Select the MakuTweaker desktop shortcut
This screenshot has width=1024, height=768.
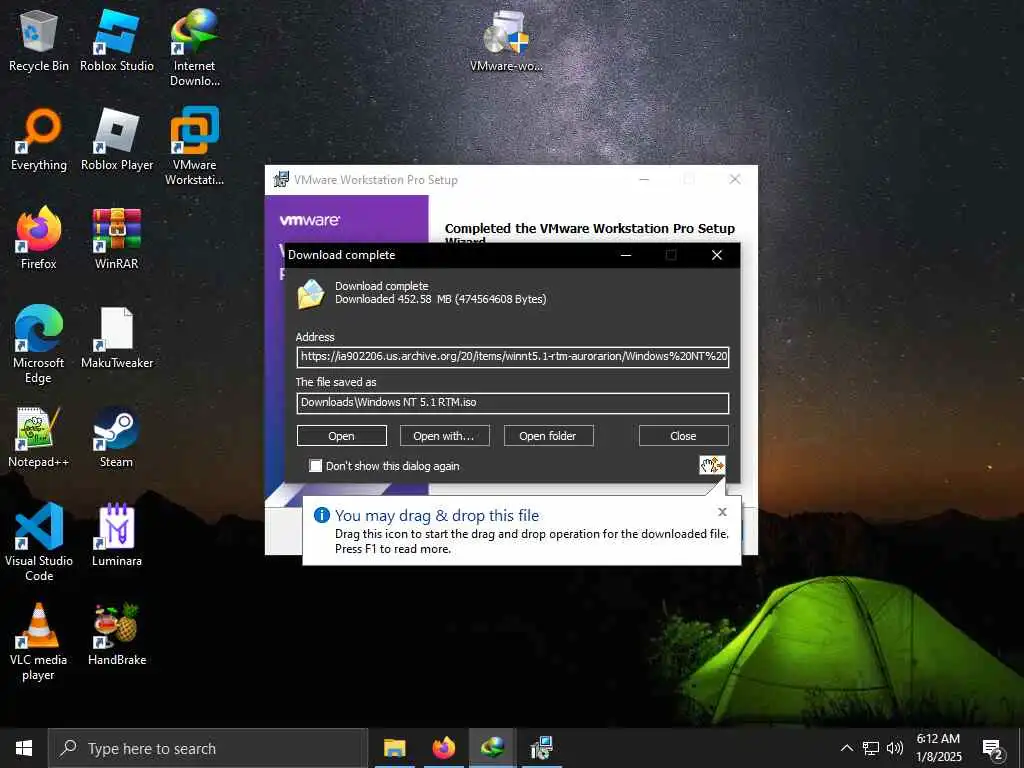point(117,338)
